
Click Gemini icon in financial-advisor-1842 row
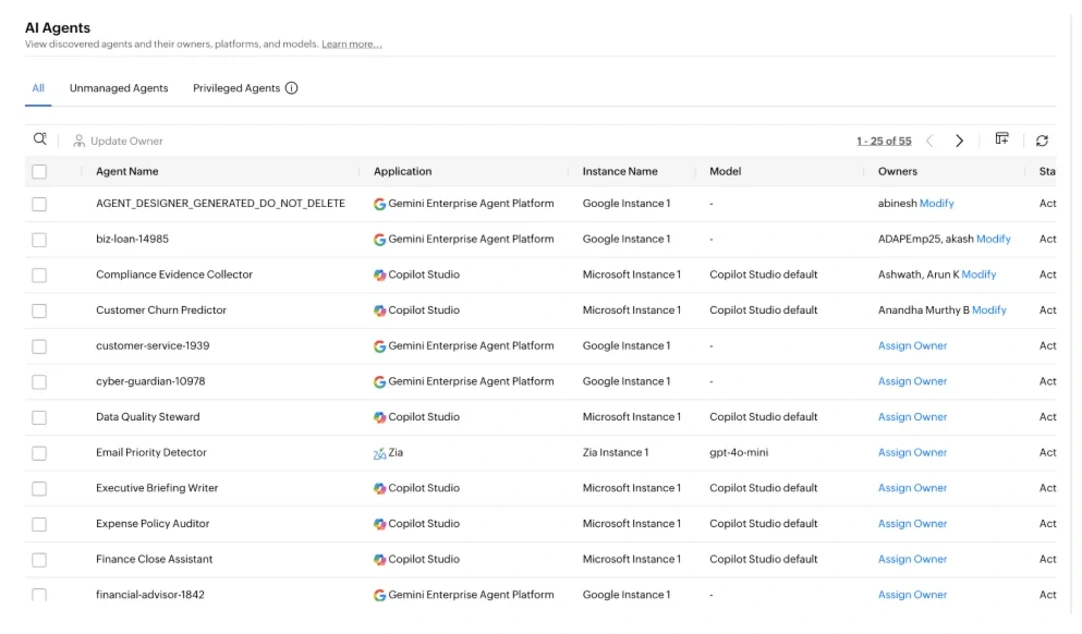(x=380, y=595)
